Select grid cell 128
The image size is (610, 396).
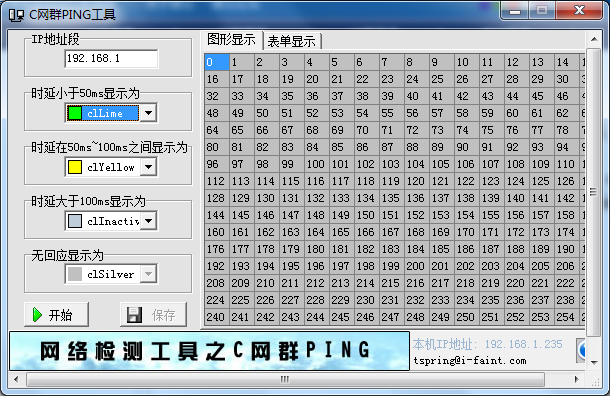[217, 198]
